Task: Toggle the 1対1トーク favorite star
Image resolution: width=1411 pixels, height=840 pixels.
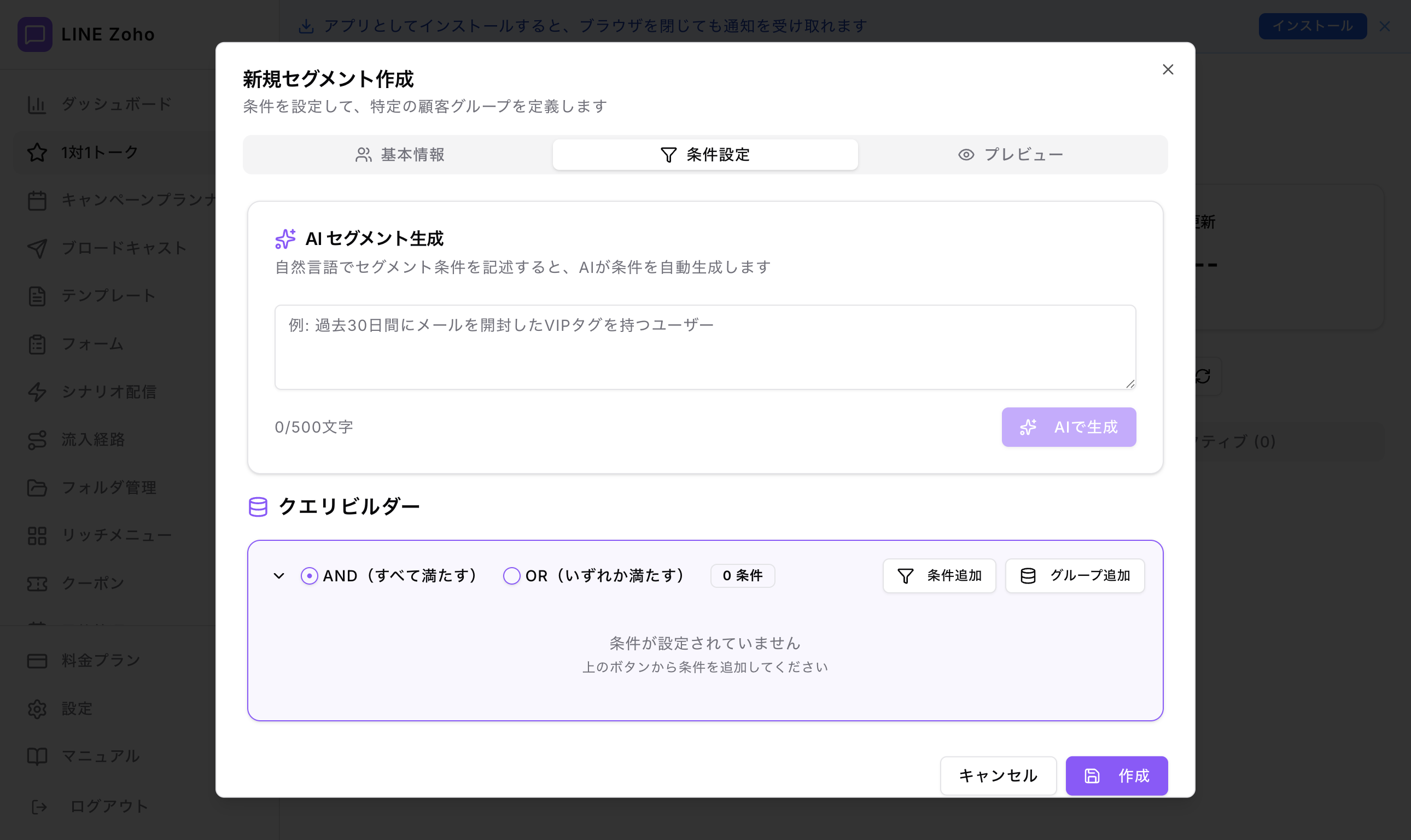Action: pyautogui.click(x=37, y=151)
